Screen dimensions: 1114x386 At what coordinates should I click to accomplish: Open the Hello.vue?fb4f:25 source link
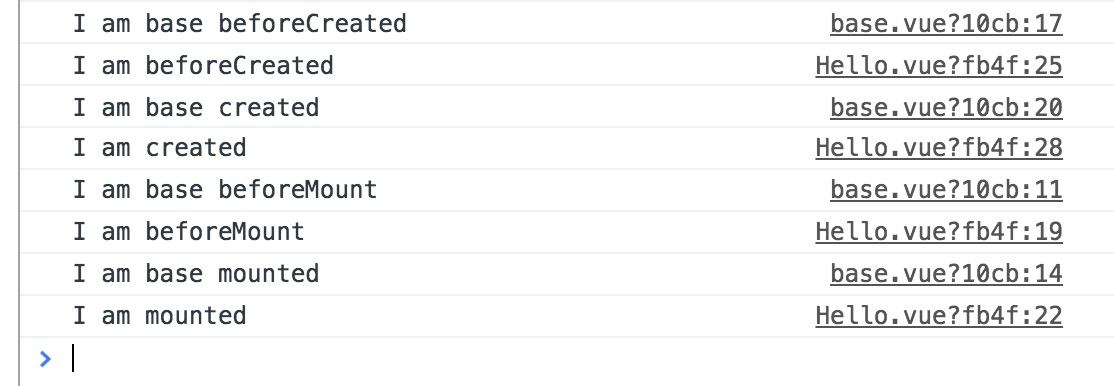coord(939,66)
